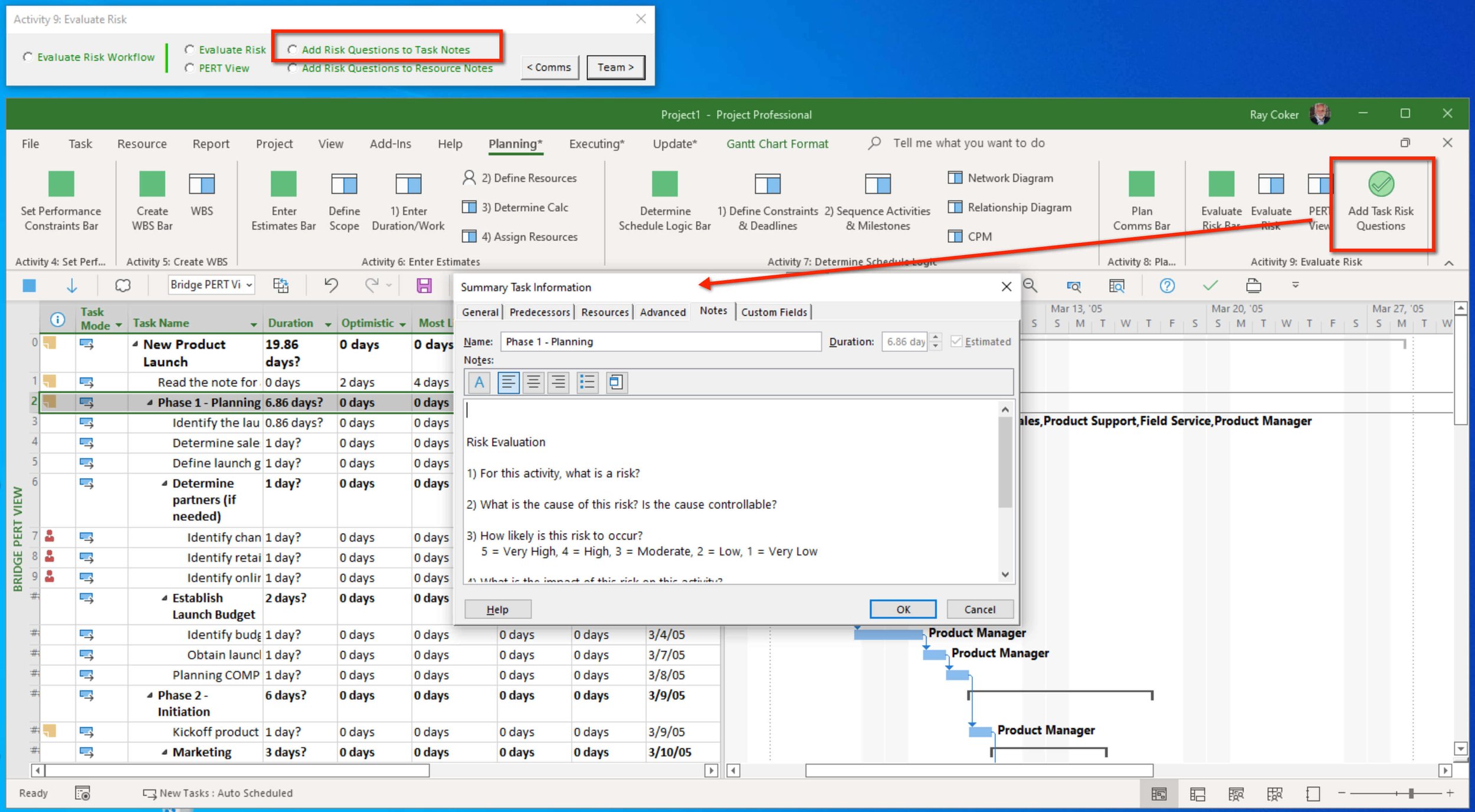This screenshot has height=812, width=1475.
Task: Open the Executing ribbon tab
Action: pyautogui.click(x=596, y=144)
